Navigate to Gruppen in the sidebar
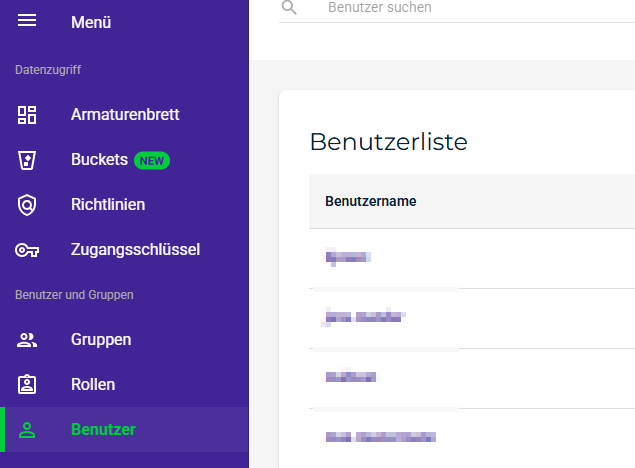The width and height of the screenshot is (635, 468). pyautogui.click(x=101, y=340)
